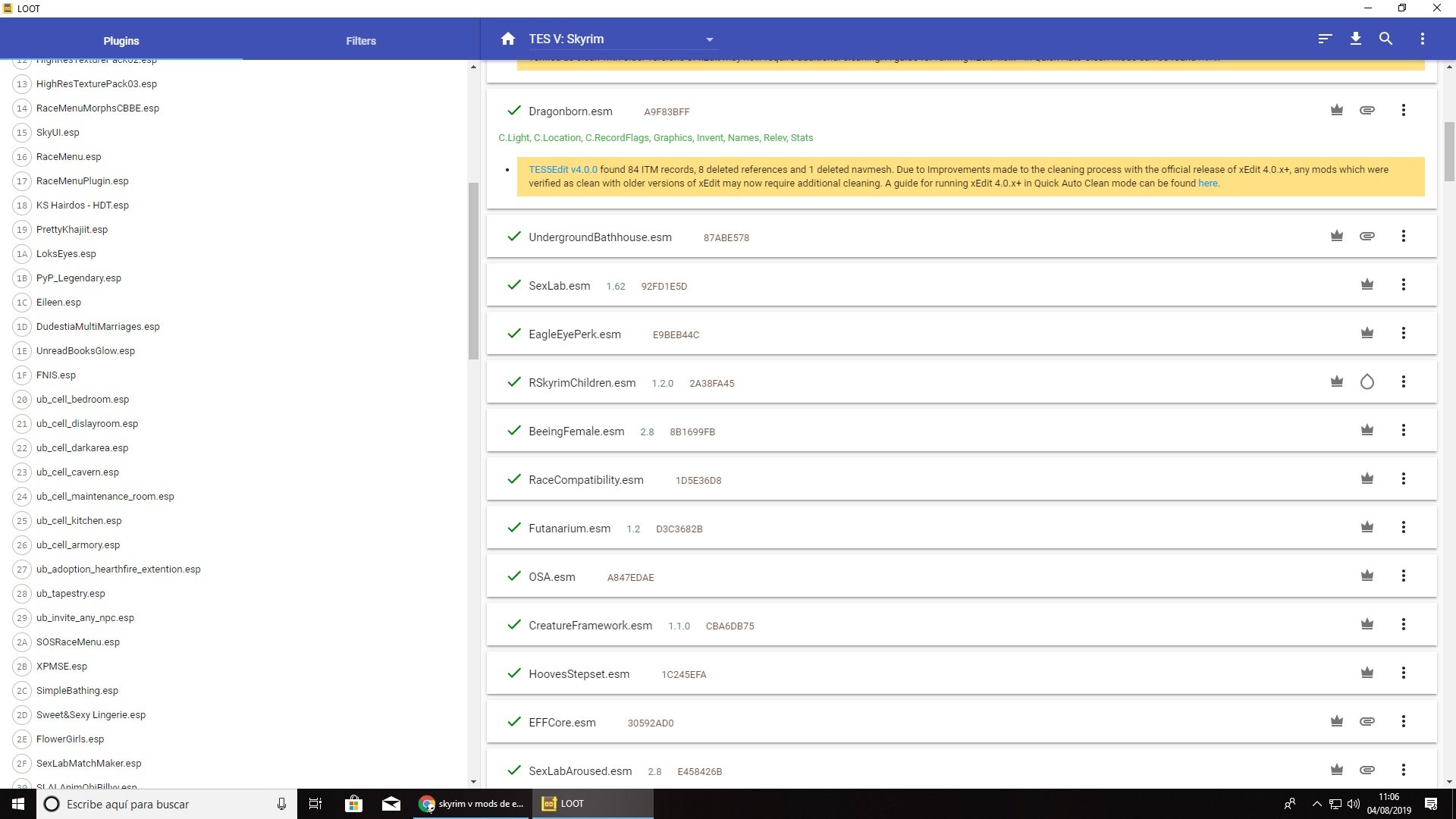Screen dimensions: 1456x819
Task: Open three-dot menu for Futanarium.esm
Action: coord(1404,527)
